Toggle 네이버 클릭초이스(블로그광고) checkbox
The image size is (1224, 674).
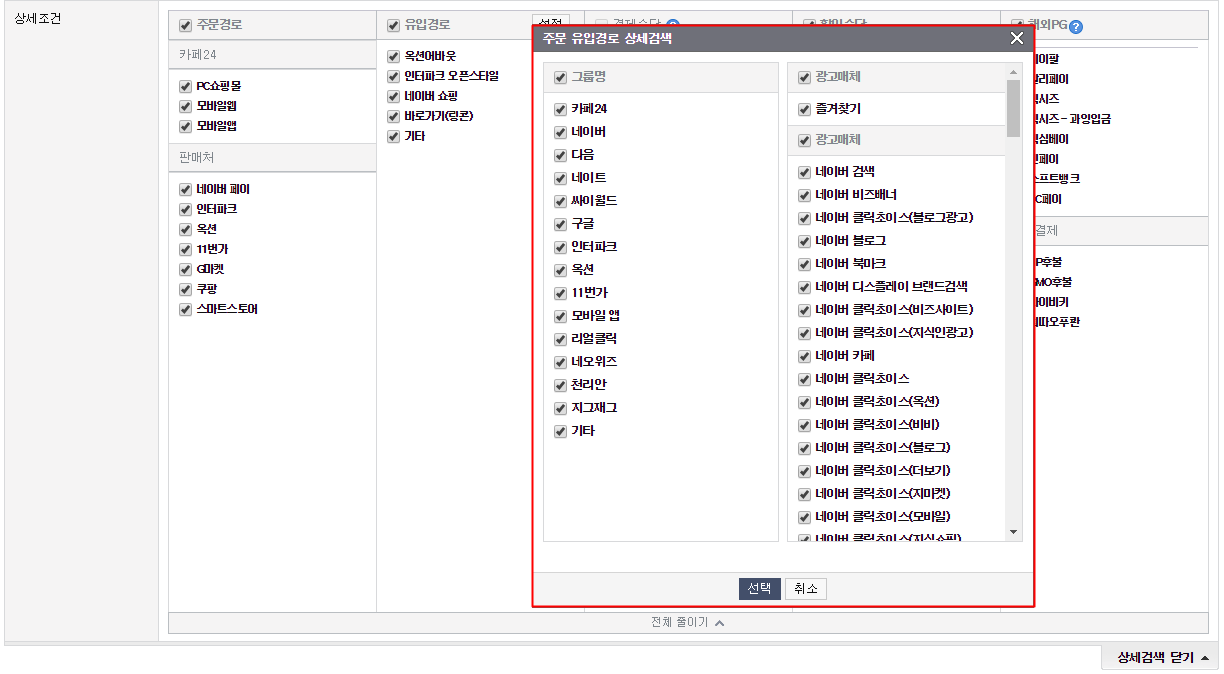[x=804, y=218]
